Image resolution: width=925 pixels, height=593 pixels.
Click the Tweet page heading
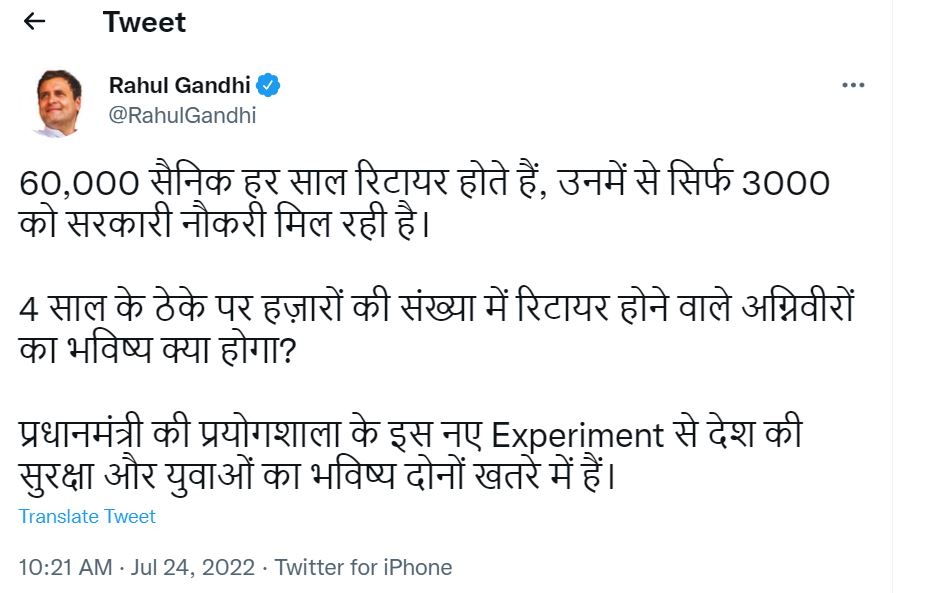point(144,22)
